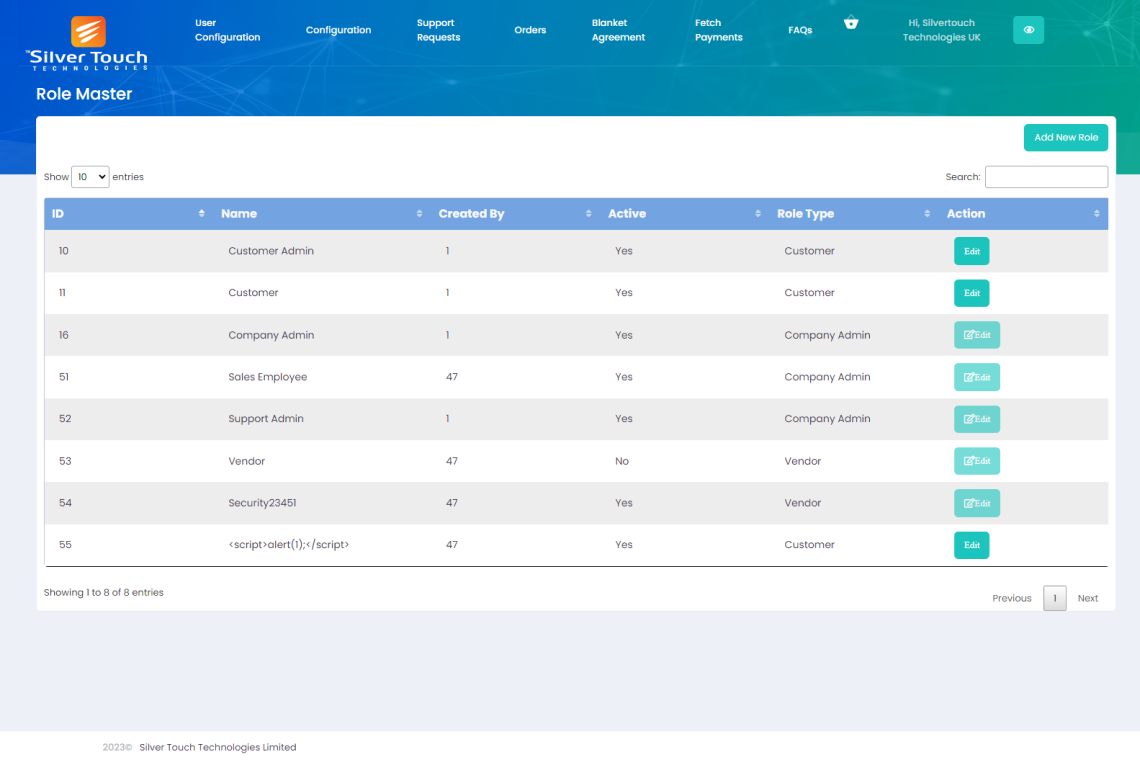Edit the Sales Employee role
The width and height of the screenshot is (1140, 760).
tap(976, 377)
